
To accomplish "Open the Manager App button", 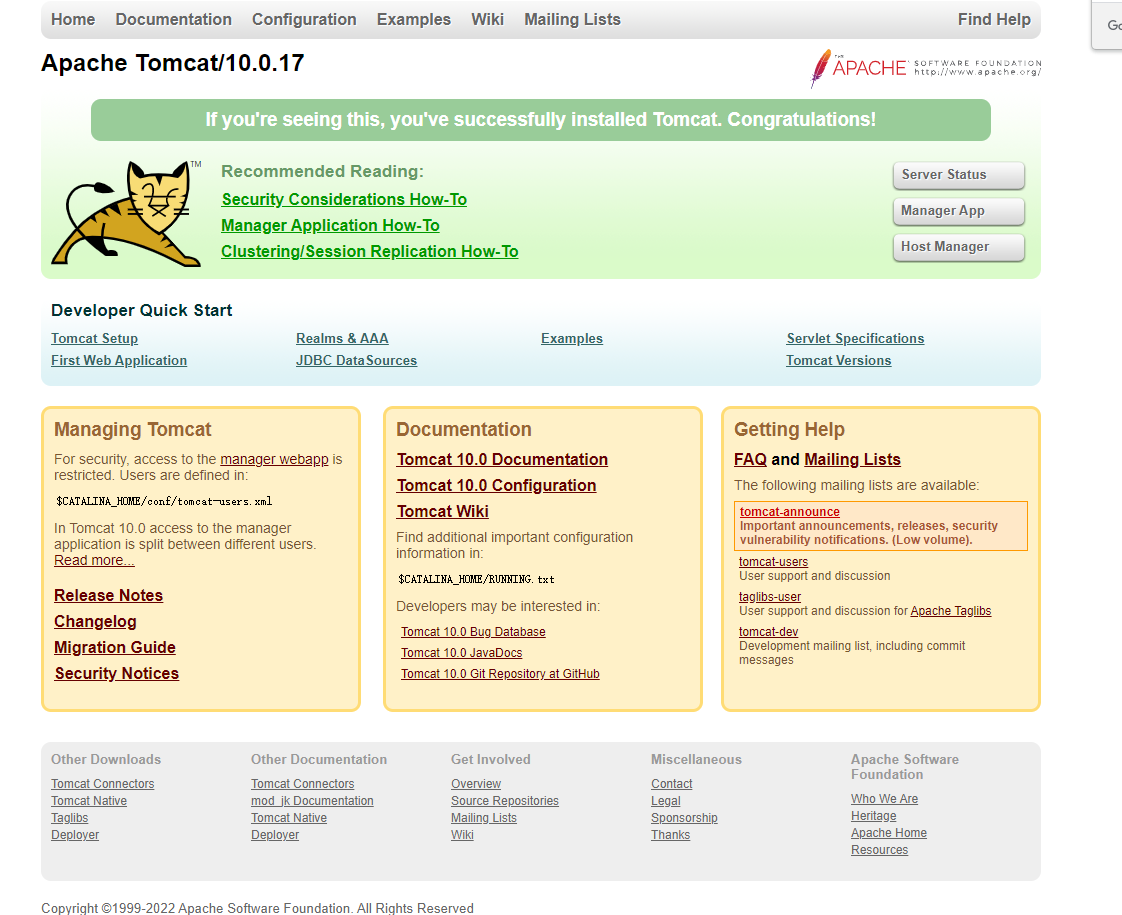I will (959, 211).
